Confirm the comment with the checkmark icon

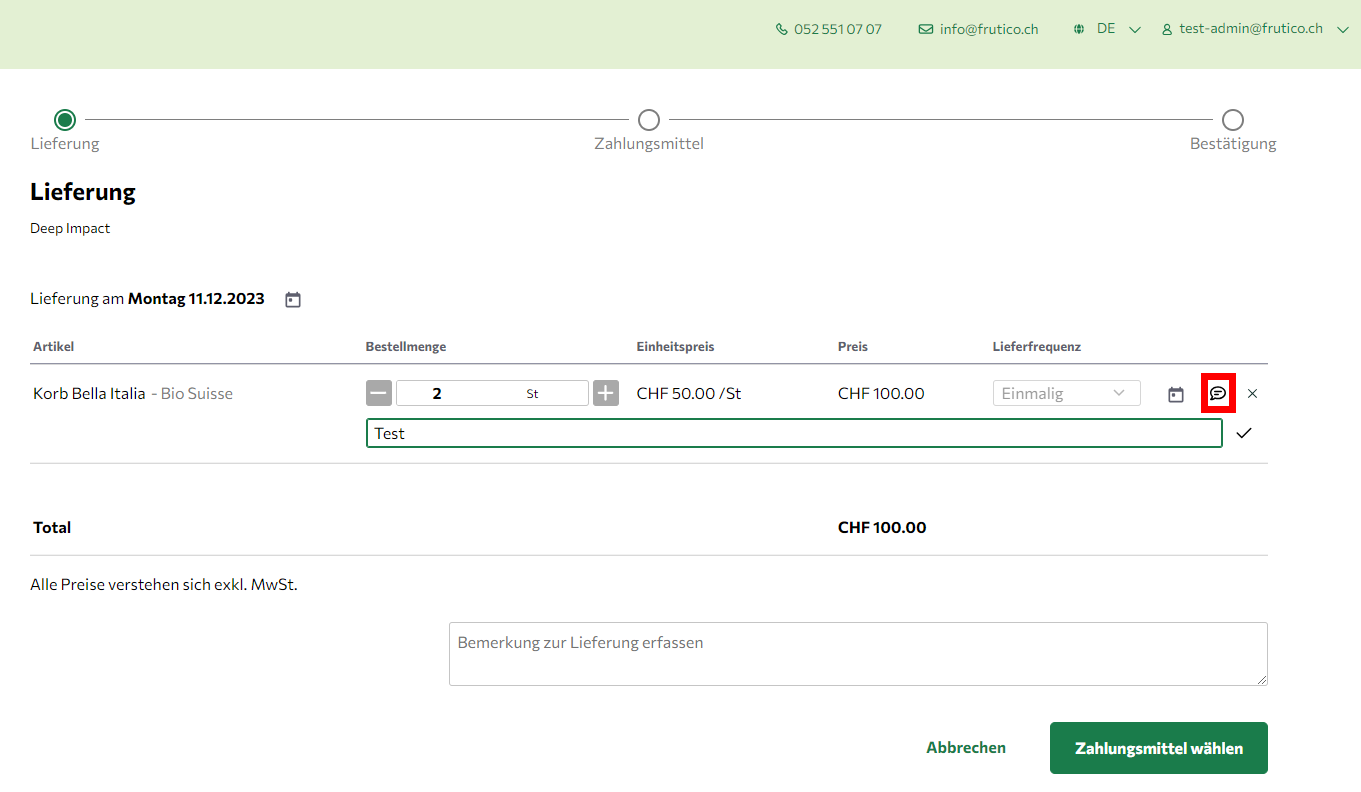1244,433
